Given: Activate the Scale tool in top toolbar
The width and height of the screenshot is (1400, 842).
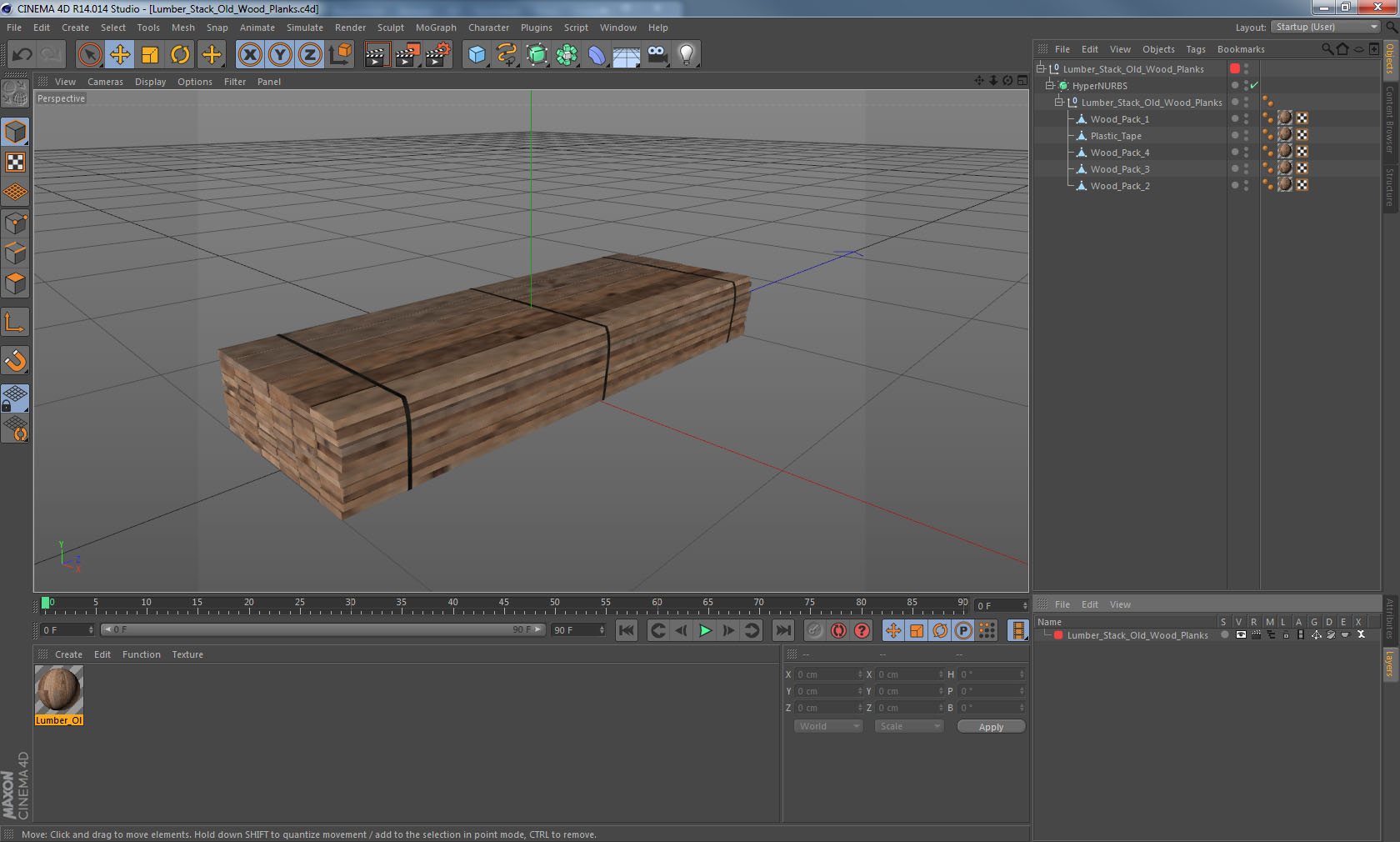Looking at the screenshot, I should click(150, 55).
